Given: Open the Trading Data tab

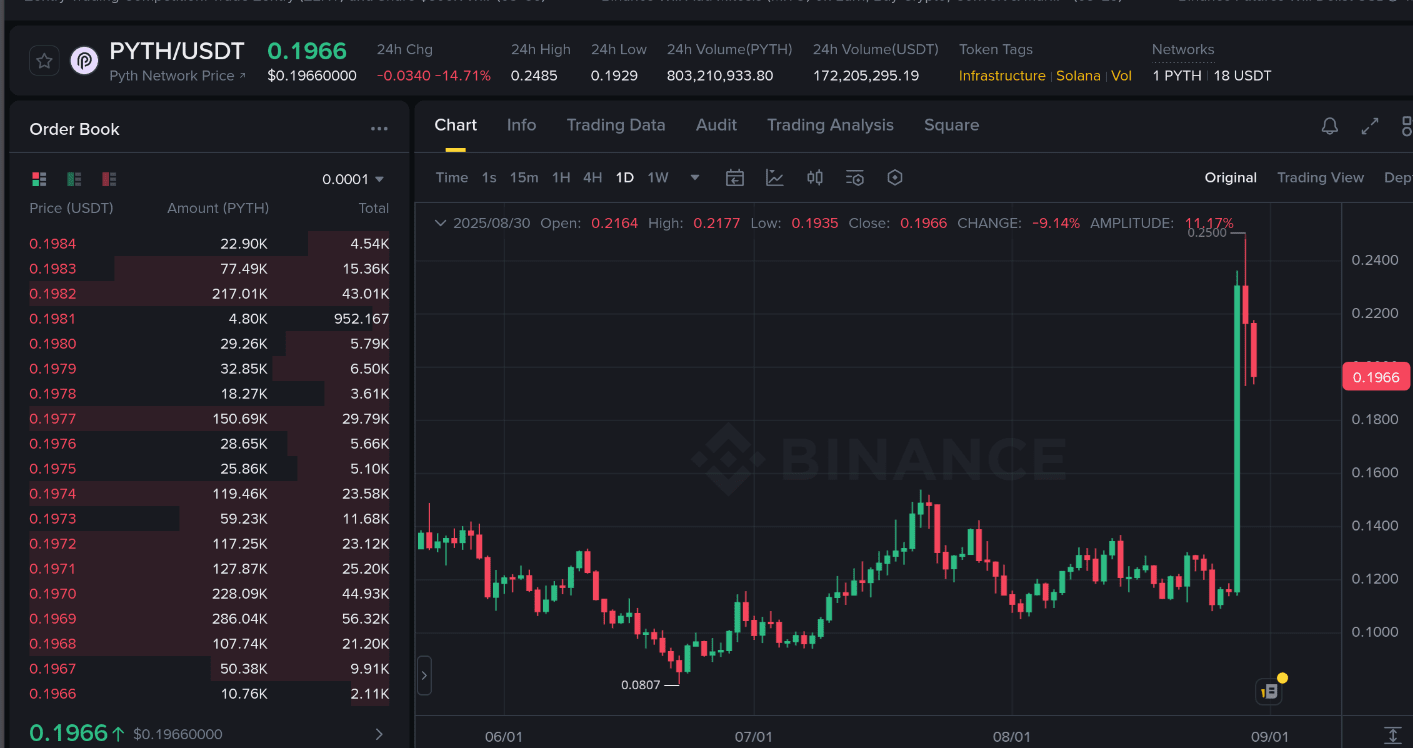Looking at the screenshot, I should coord(616,125).
